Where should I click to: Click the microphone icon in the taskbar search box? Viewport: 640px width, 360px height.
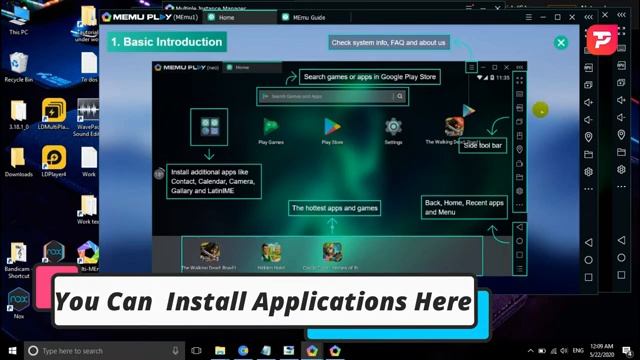coord(175,351)
